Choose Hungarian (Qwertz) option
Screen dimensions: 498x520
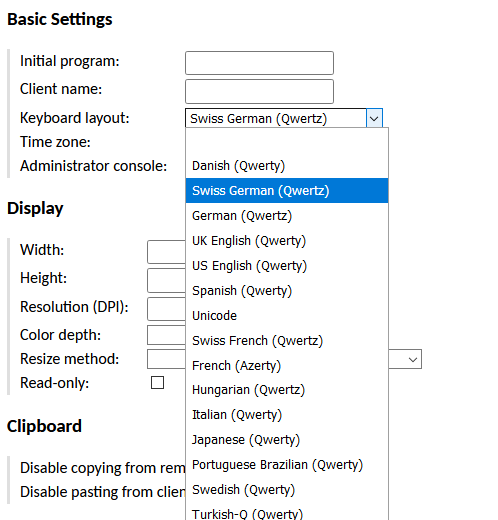287,390
